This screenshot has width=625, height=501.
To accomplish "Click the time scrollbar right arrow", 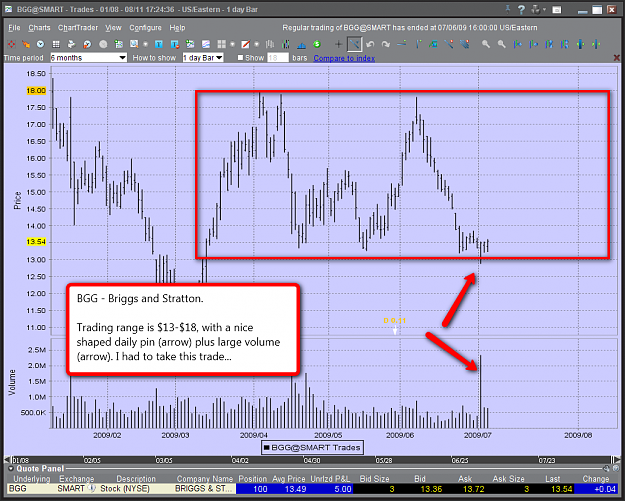I will click(x=617, y=460).
